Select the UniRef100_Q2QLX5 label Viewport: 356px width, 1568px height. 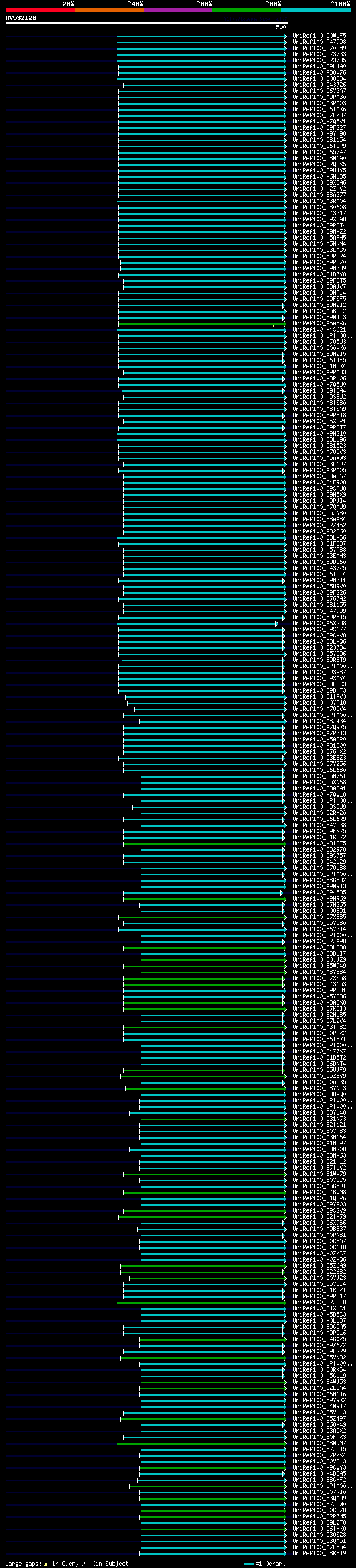coord(319,164)
